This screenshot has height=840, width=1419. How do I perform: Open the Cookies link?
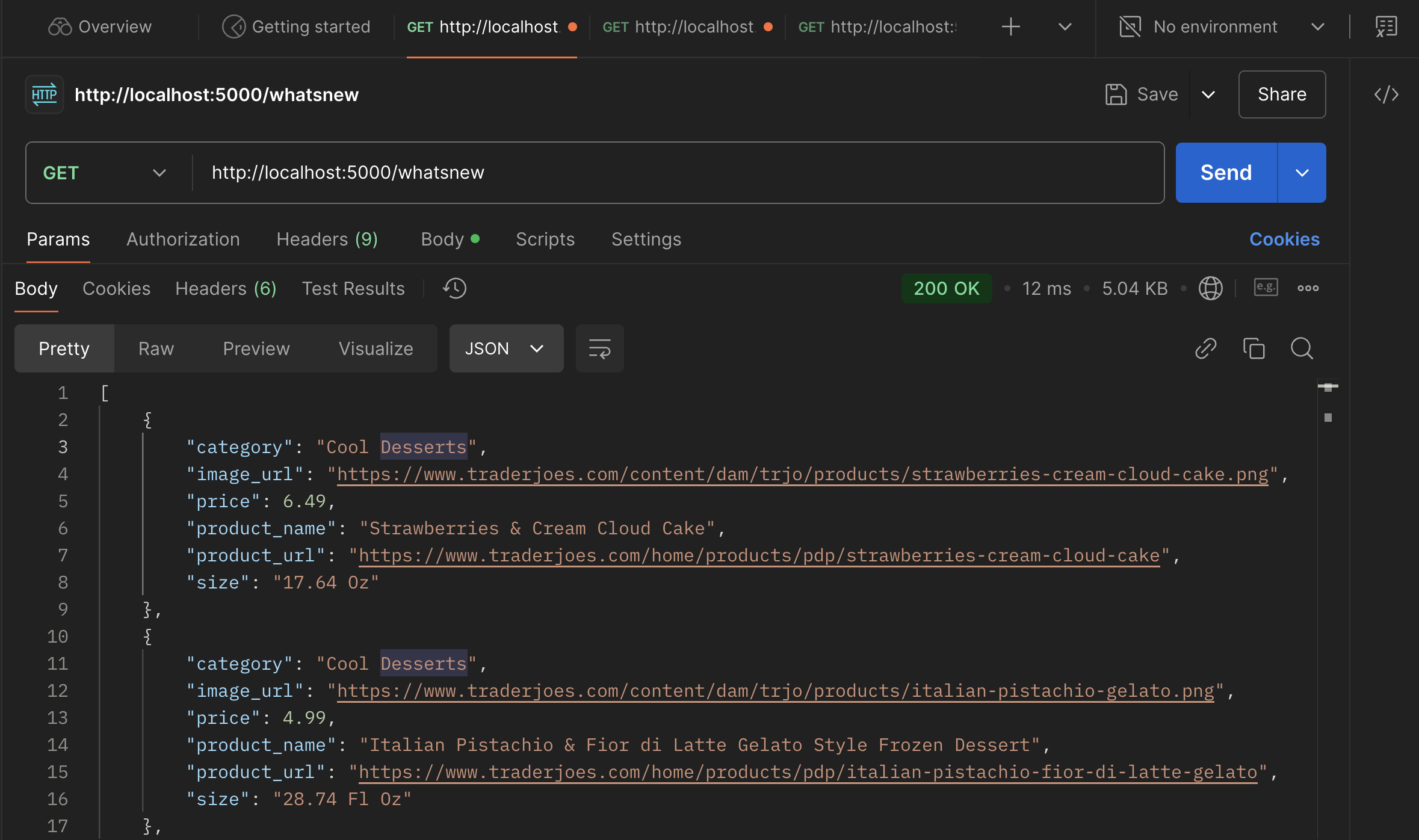pos(1284,239)
